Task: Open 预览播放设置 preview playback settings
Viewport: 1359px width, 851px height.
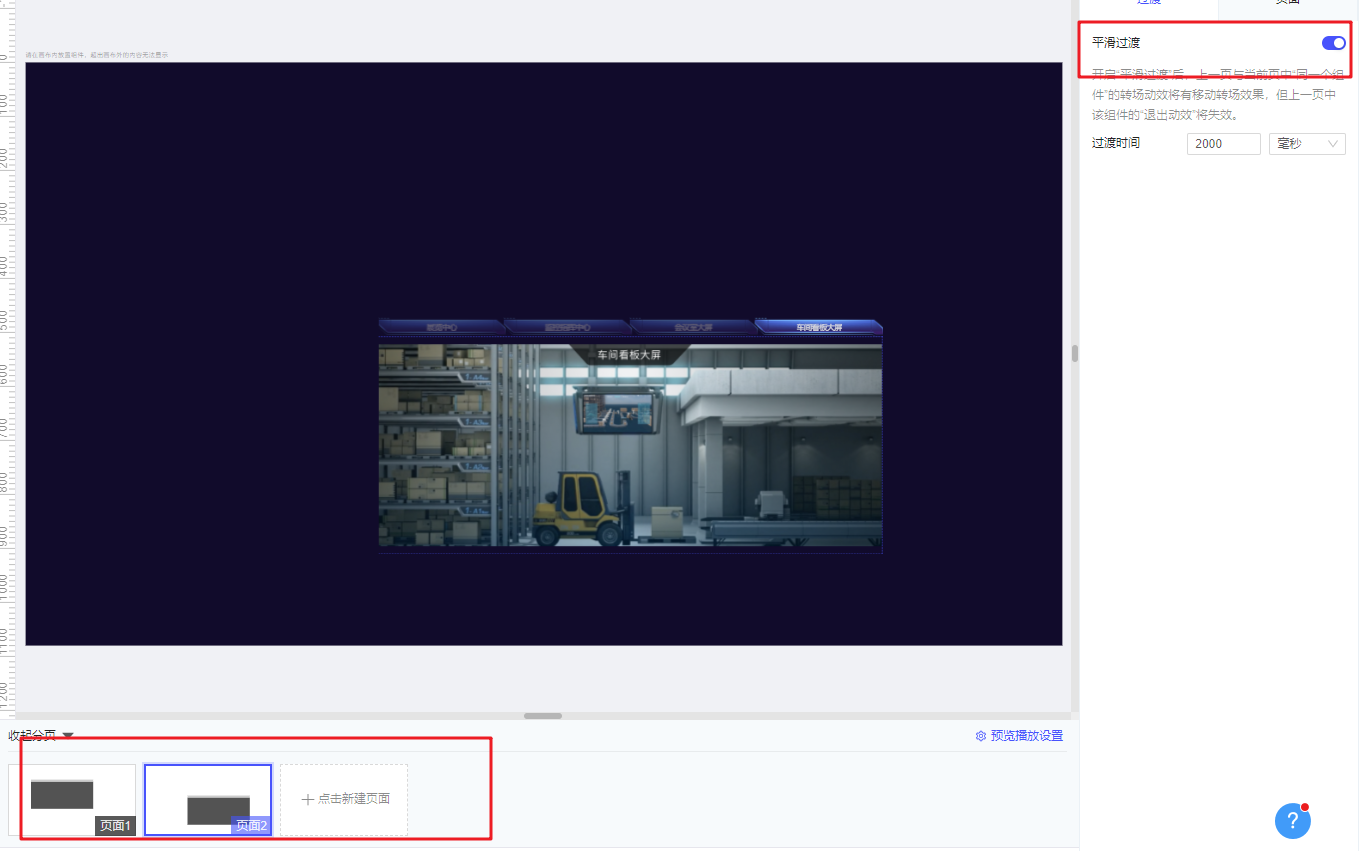Action: pos(1026,736)
